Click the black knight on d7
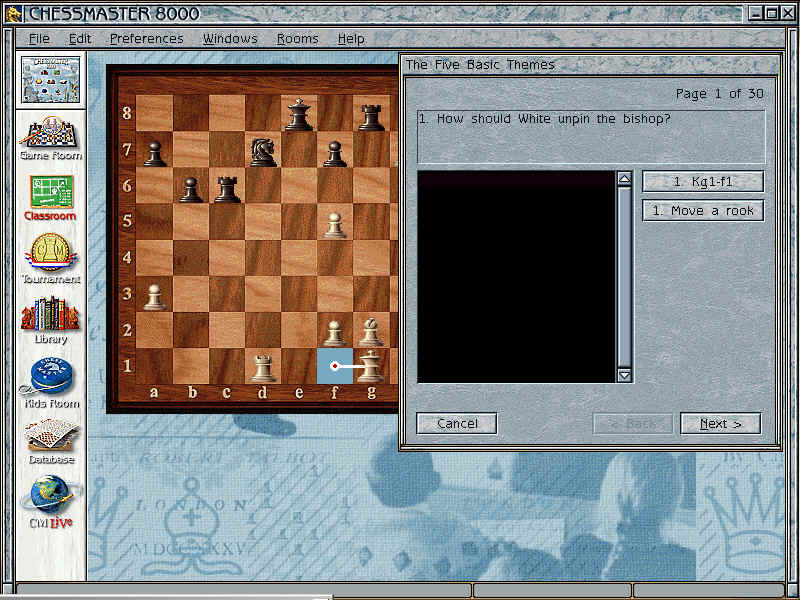Viewport: 800px width, 600px height. pyautogui.click(x=263, y=151)
